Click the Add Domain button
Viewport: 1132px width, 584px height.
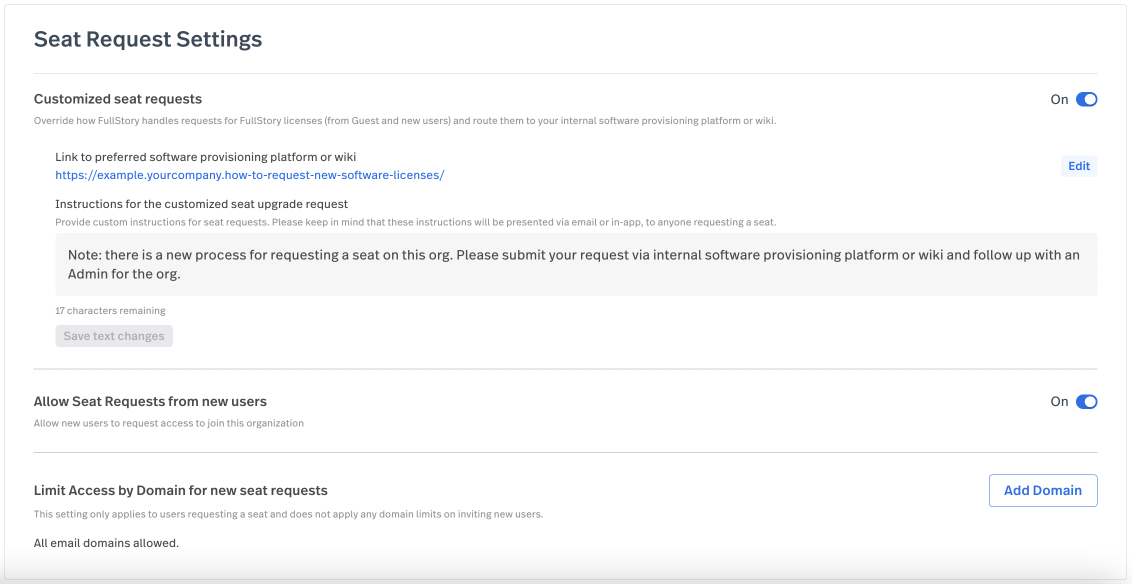coord(1043,490)
